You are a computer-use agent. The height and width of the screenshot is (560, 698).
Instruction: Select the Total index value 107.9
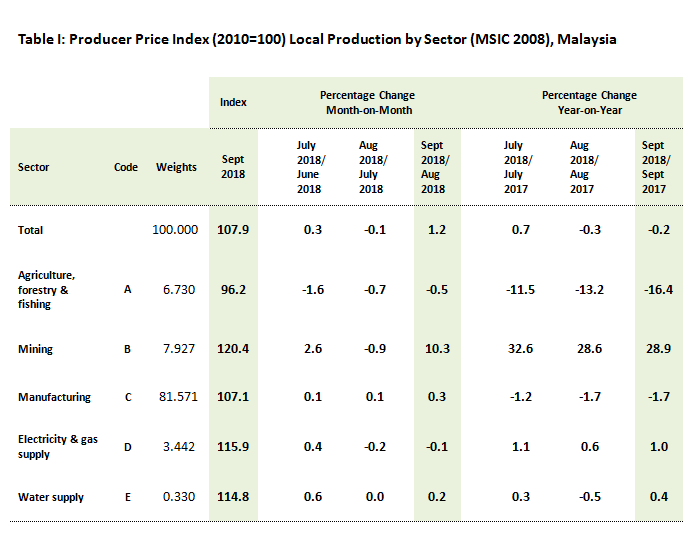point(233,230)
